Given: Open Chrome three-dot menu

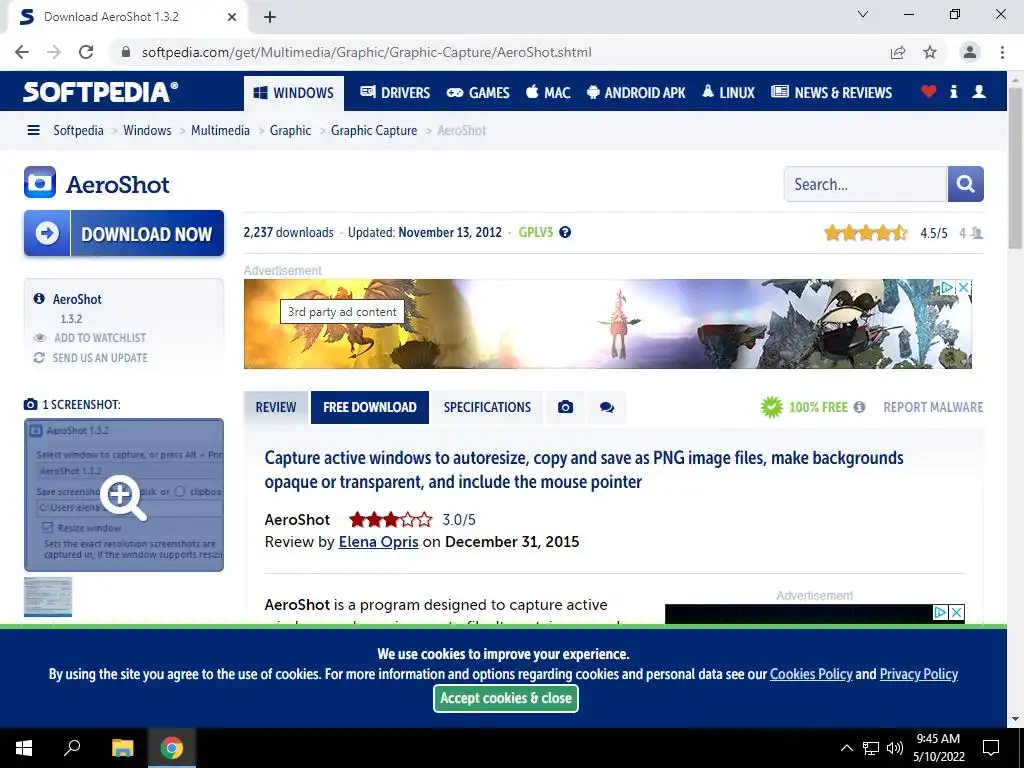Looking at the screenshot, I should 1002,52.
